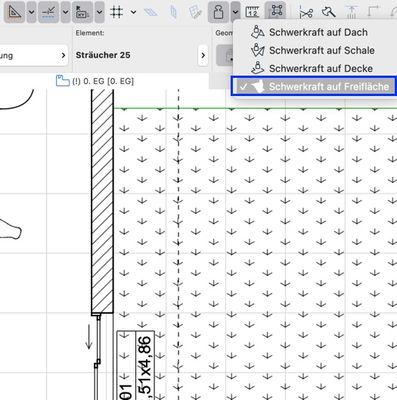Click the magic wand icon
This screenshot has height=400, width=397.
[x=329, y=12]
